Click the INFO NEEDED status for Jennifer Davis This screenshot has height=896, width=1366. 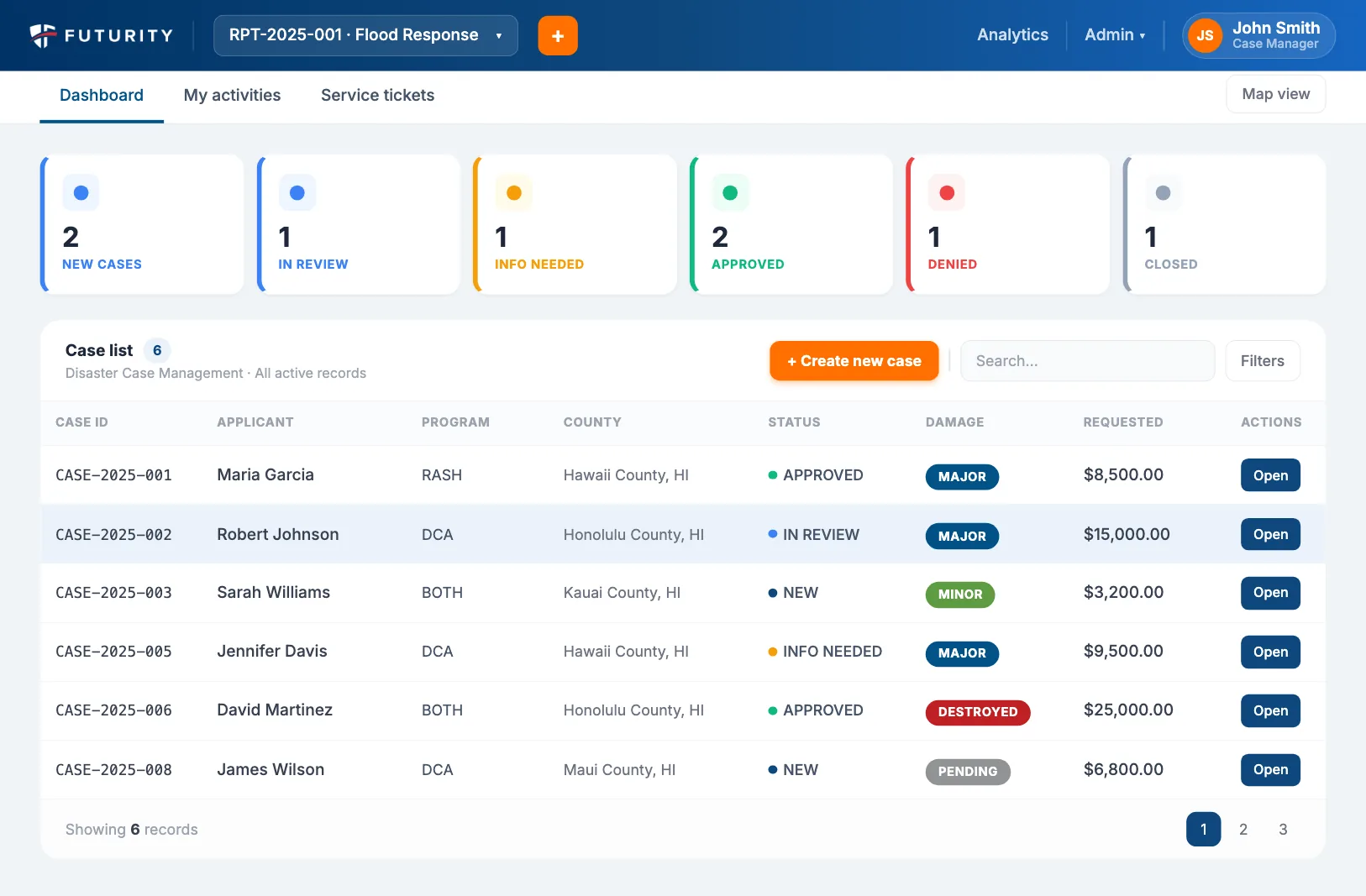pos(825,652)
